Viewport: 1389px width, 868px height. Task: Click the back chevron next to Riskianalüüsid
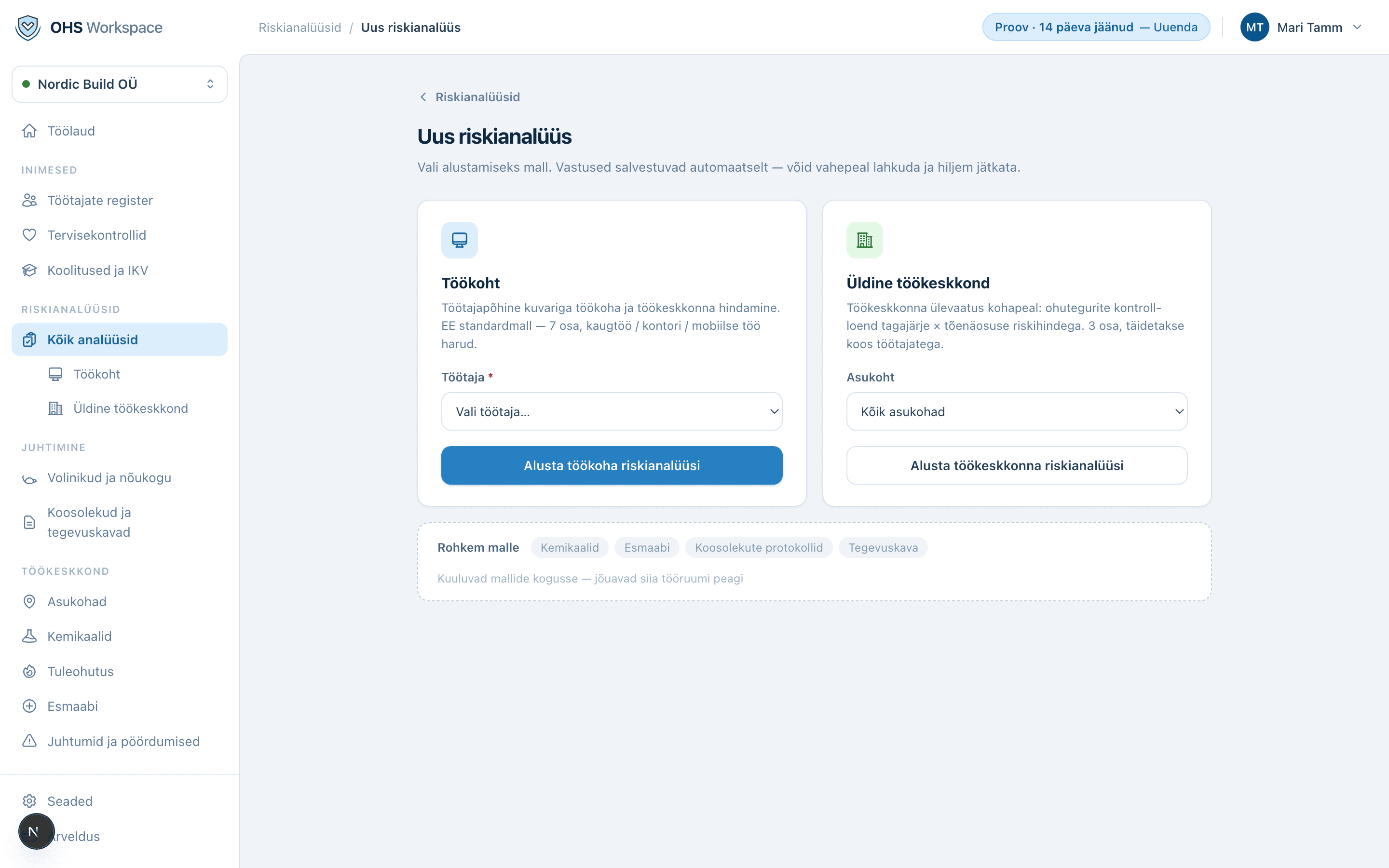click(423, 97)
